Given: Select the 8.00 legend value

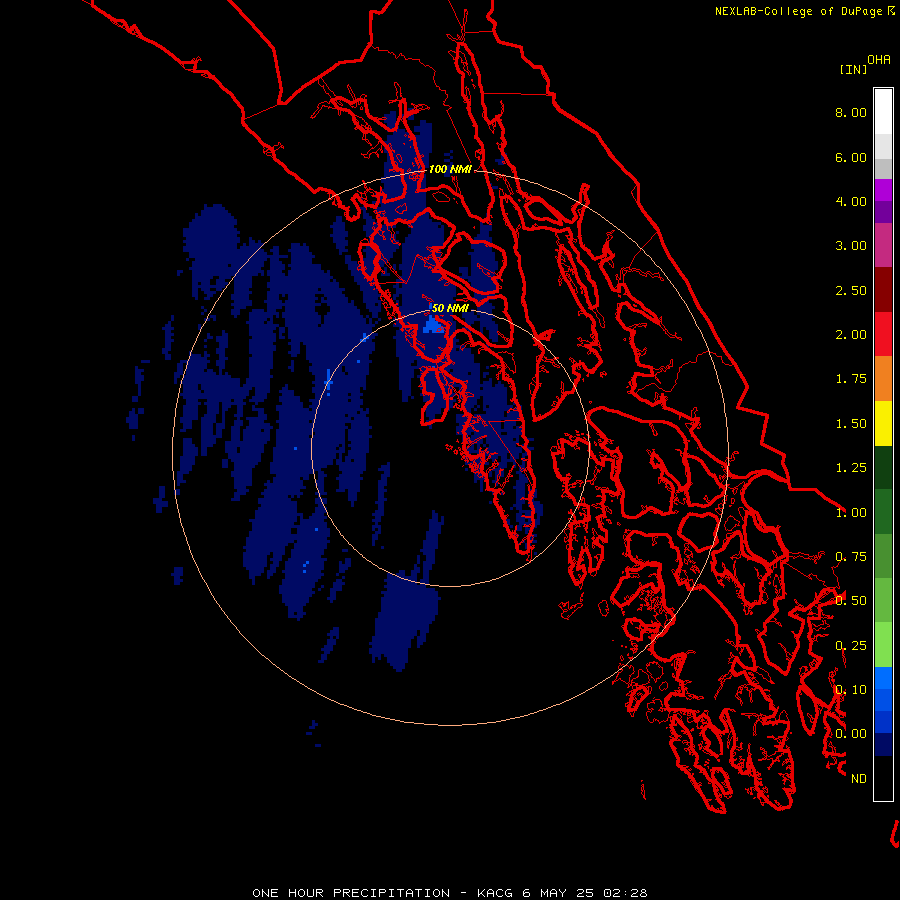Looking at the screenshot, I should tap(851, 112).
